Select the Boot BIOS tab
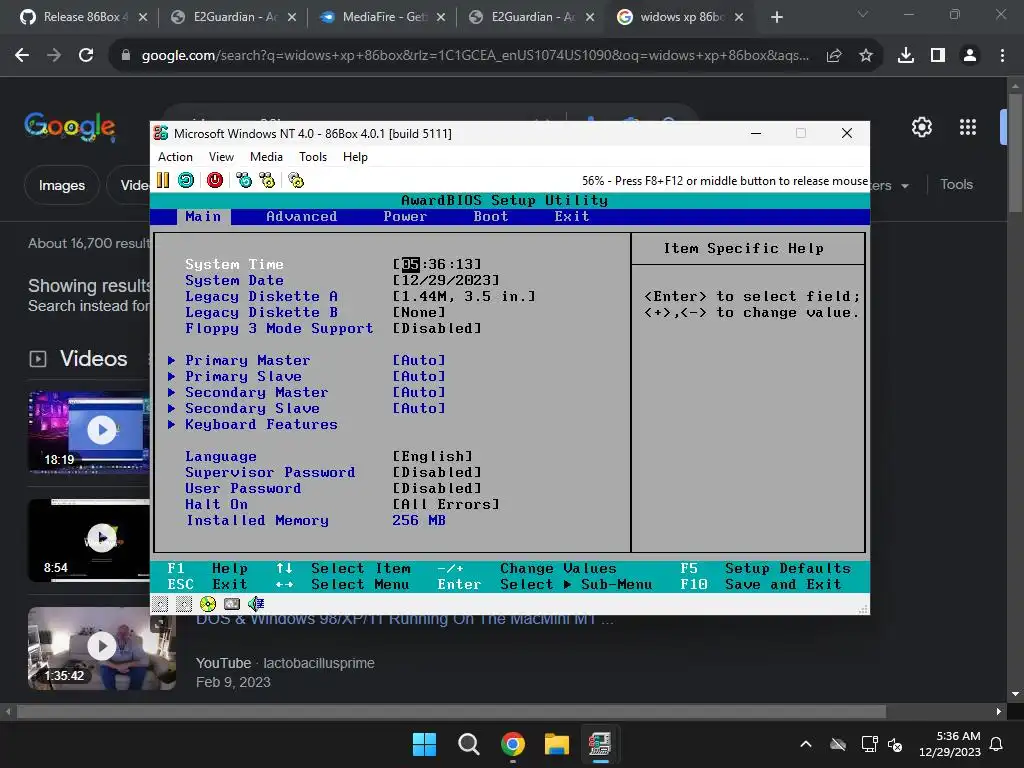This screenshot has width=1024, height=768. (x=490, y=217)
